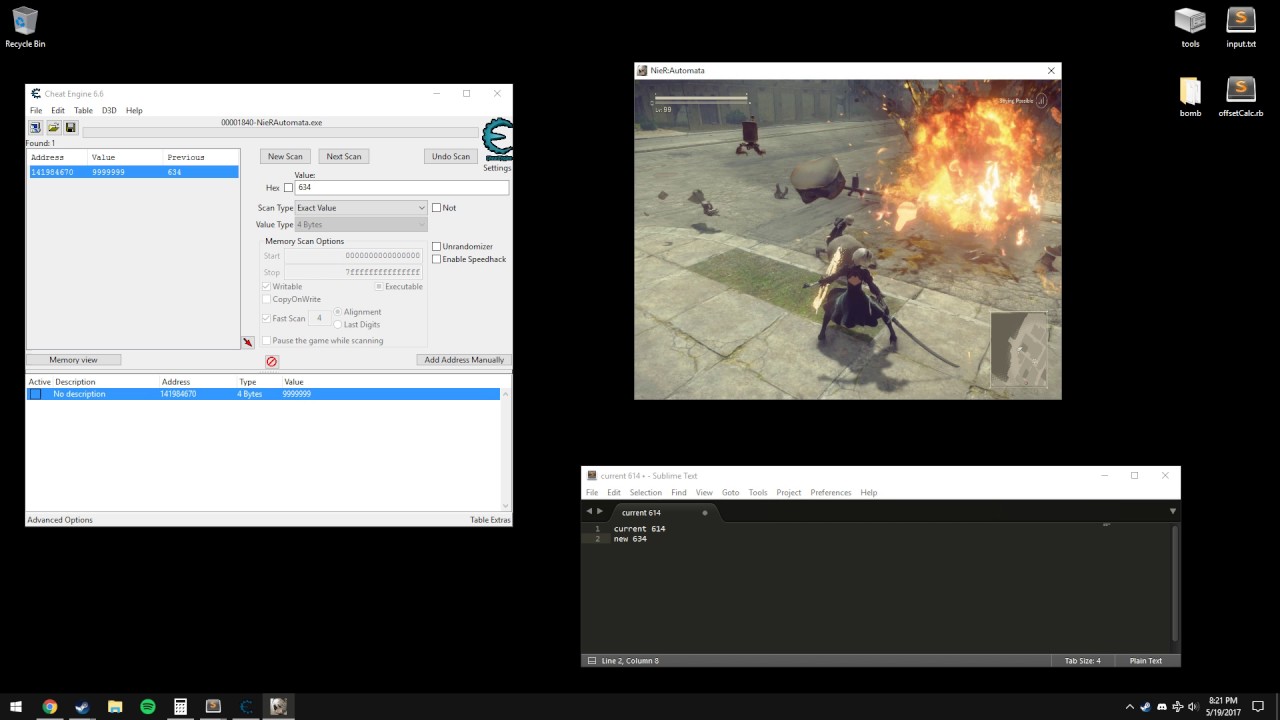Toggle Active box of No description entry
The height and width of the screenshot is (720, 1280).
[35, 394]
